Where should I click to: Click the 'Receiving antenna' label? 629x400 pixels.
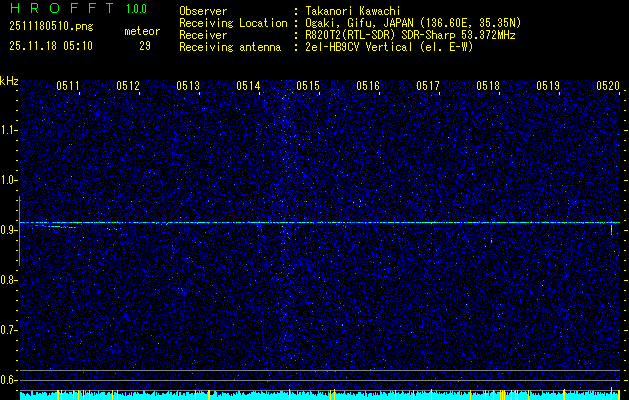(x=230, y=47)
